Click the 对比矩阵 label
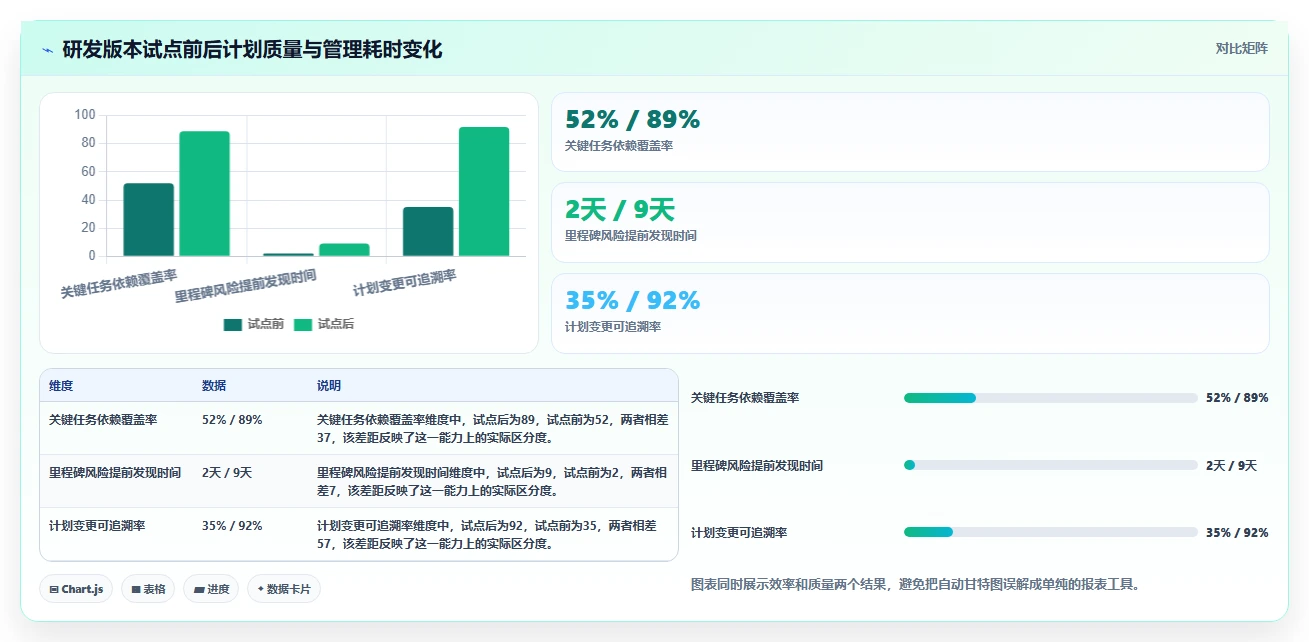 pos(1241,48)
